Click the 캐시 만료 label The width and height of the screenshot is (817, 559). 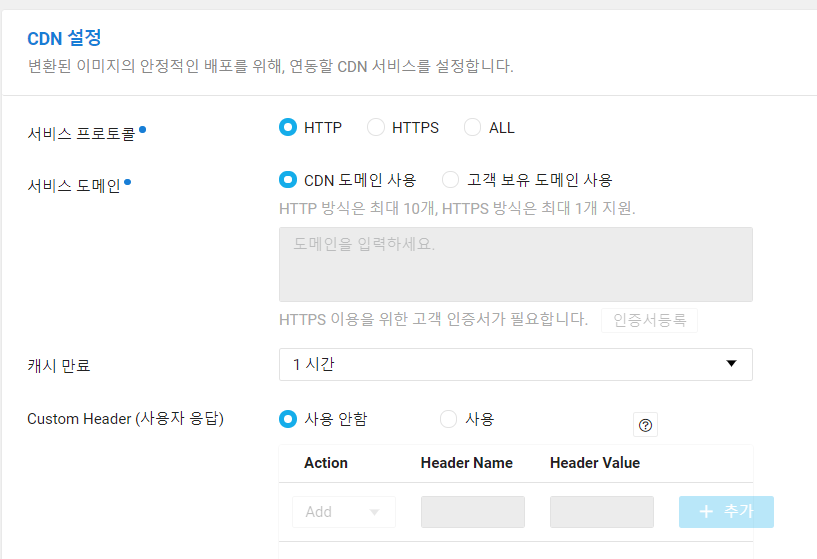coord(59,365)
